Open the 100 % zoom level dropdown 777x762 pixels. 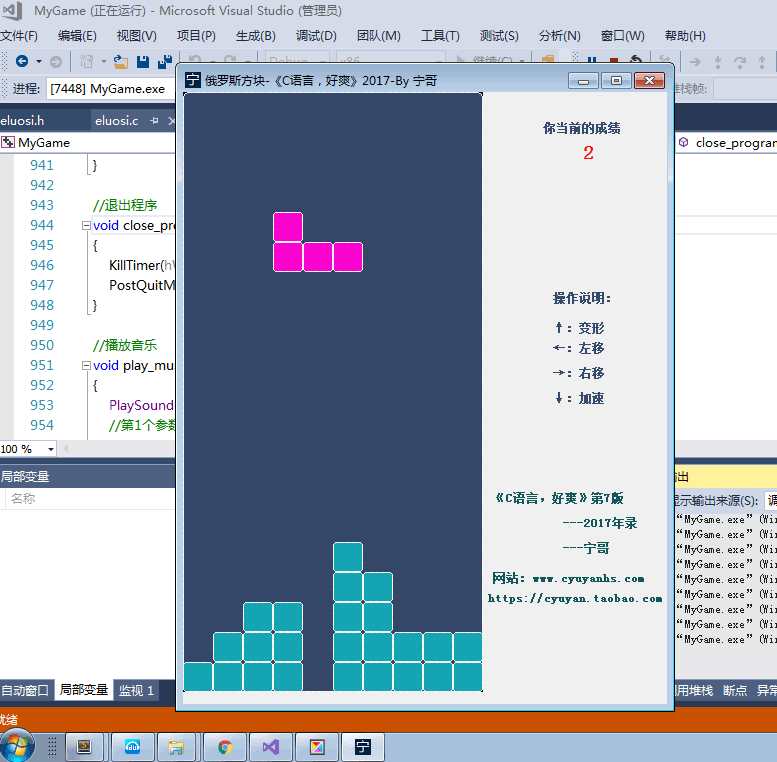[51, 449]
